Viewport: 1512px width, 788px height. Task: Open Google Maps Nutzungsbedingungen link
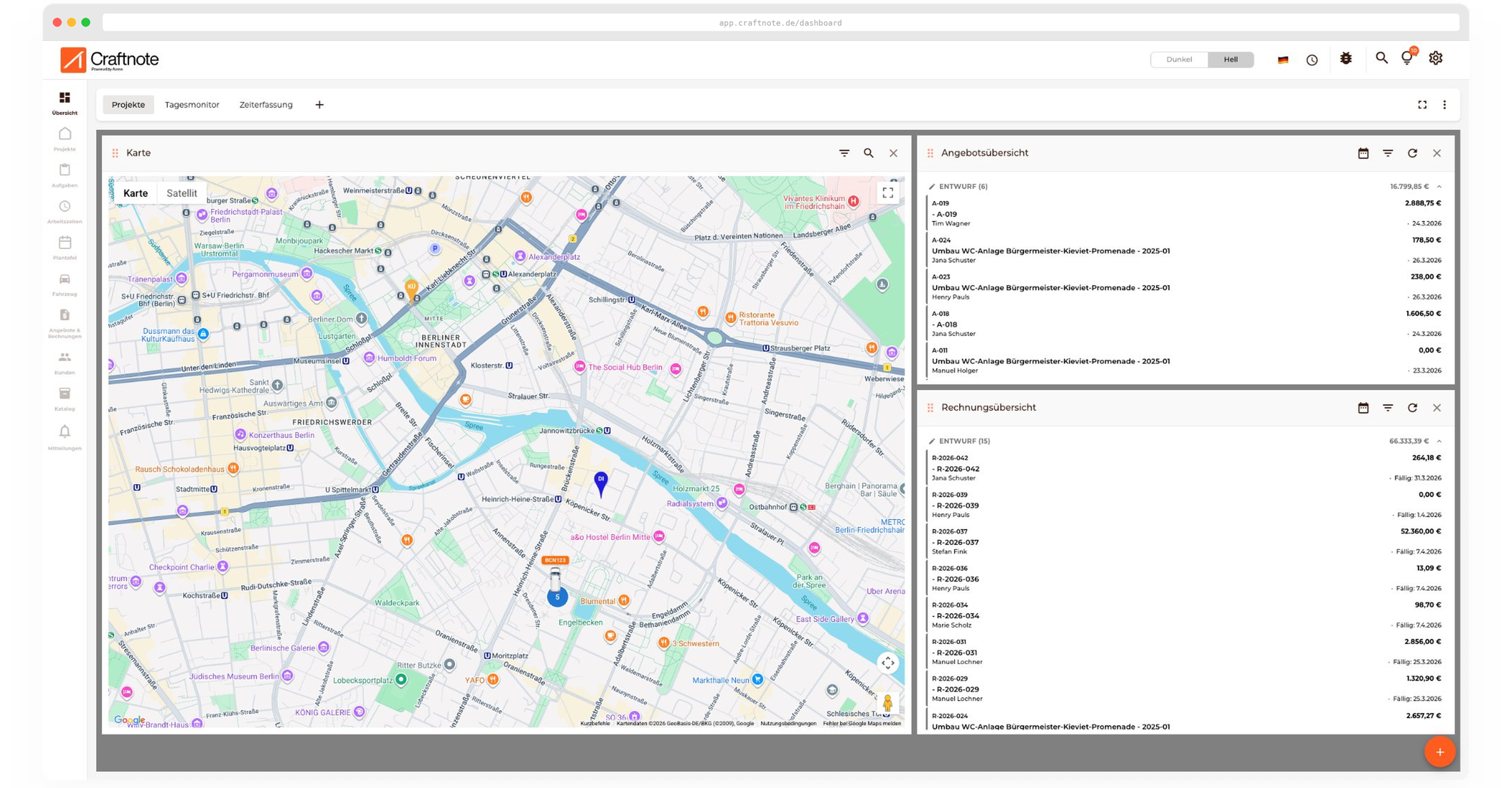click(789, 722)
